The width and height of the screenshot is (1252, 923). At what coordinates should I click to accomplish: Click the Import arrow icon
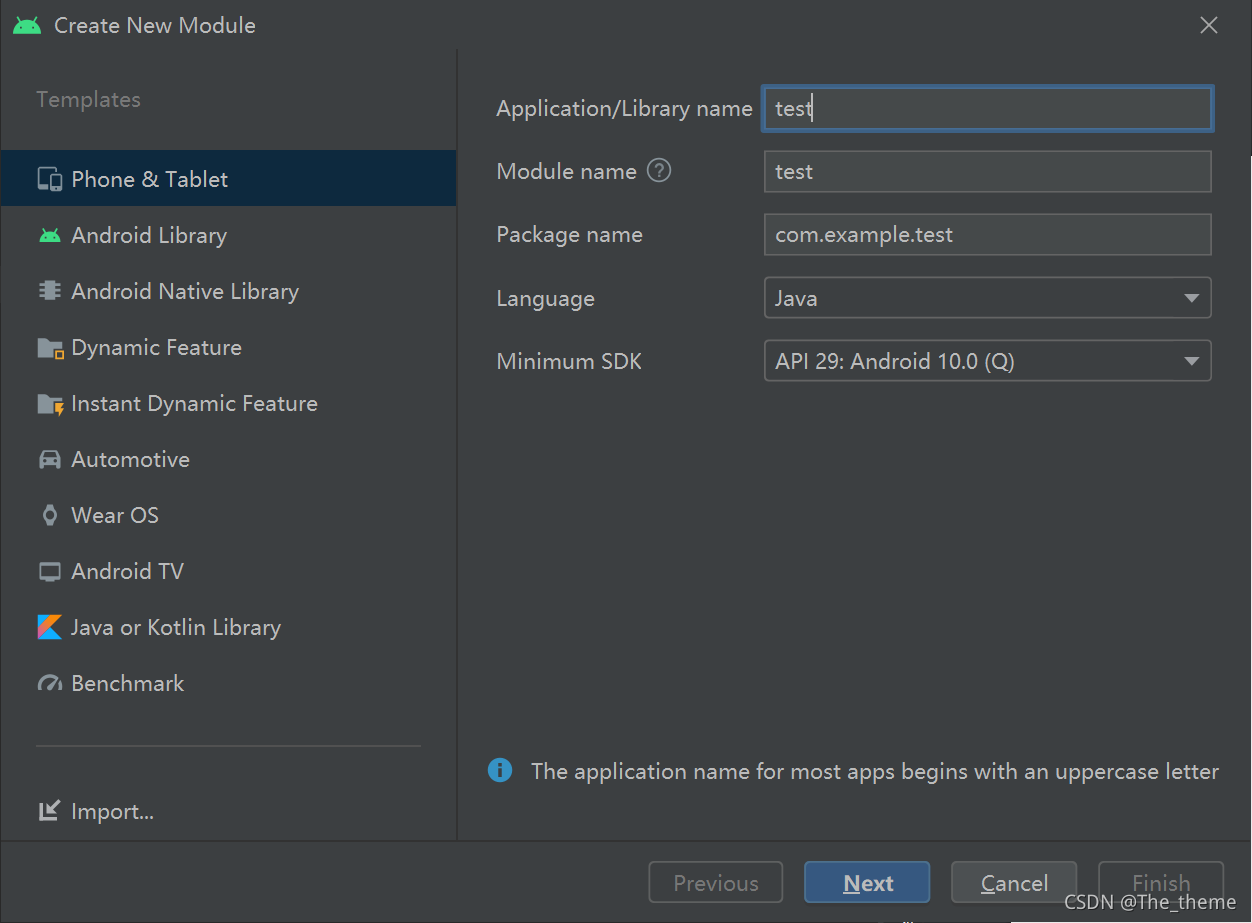(49, 811)
